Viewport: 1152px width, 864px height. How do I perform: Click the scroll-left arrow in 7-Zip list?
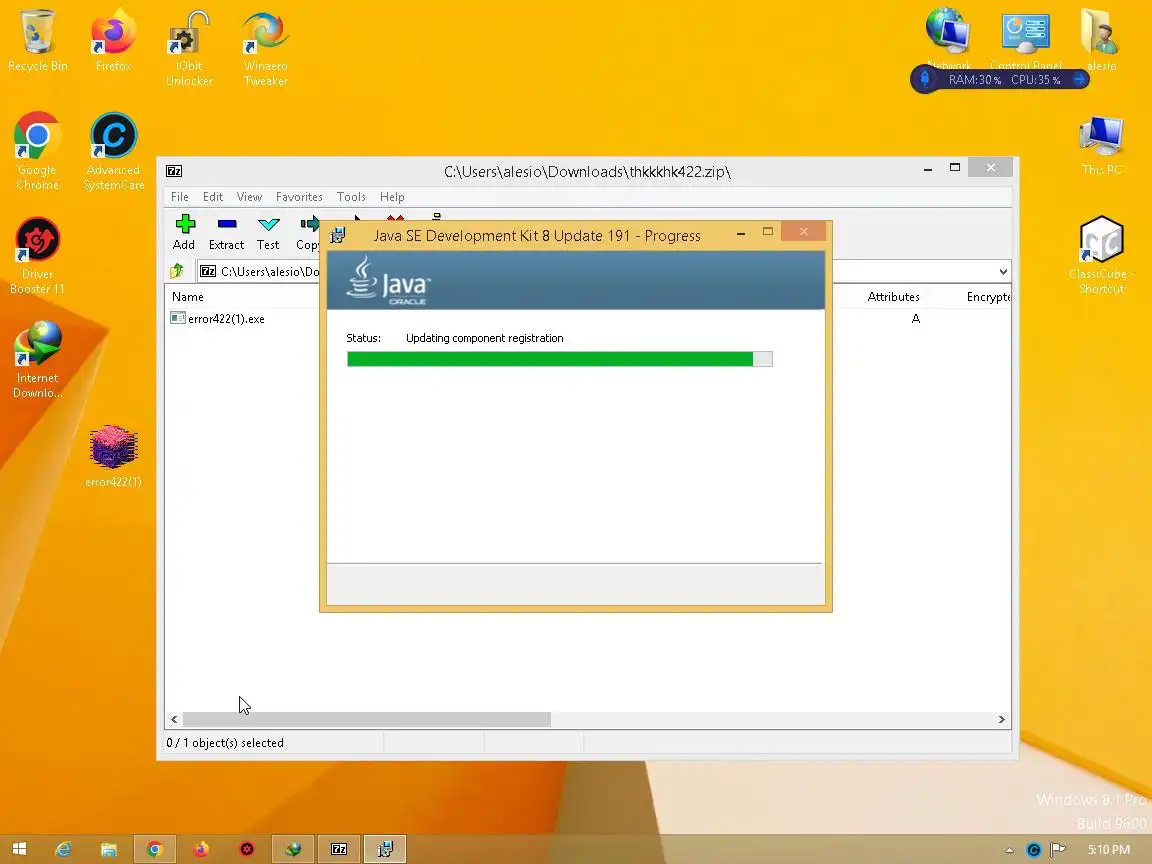(174, 719)
